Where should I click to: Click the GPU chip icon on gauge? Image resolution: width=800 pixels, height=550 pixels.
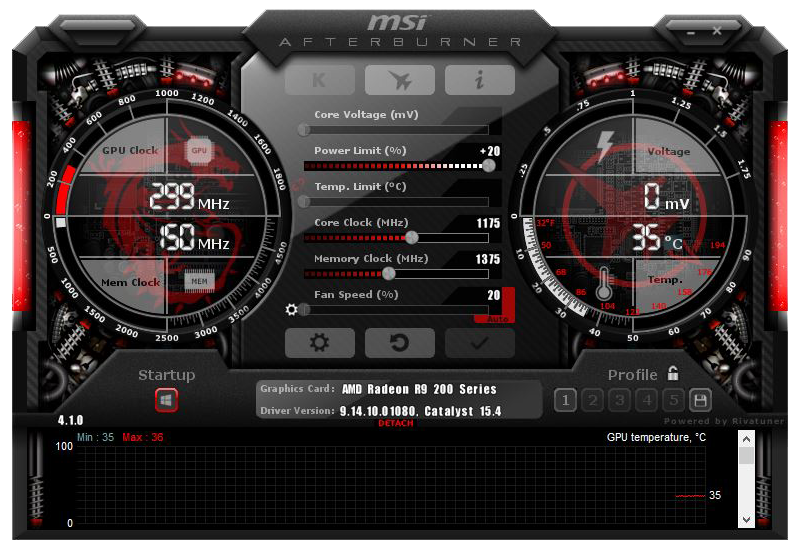[x=200, y=151]
